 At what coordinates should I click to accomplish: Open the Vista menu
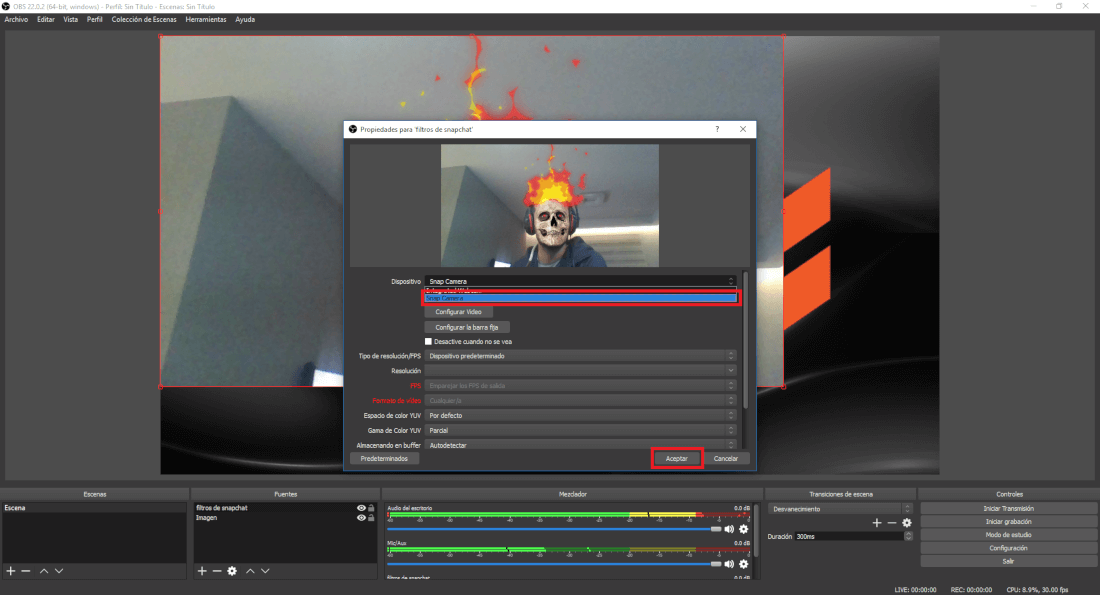pos(71,20)
